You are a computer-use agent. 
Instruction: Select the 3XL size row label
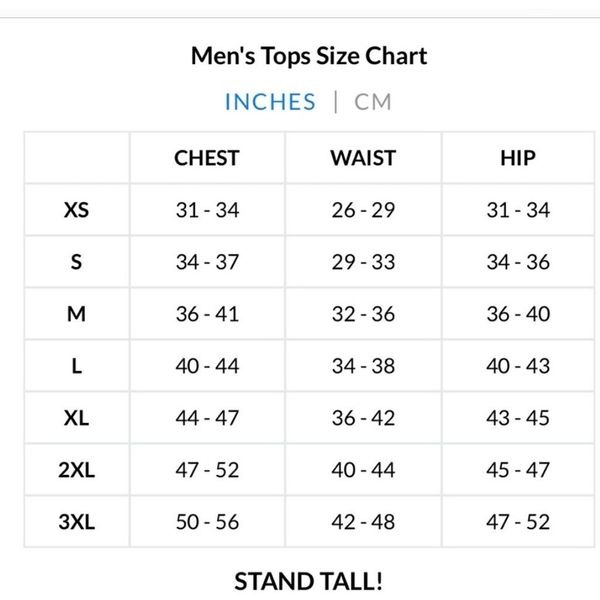[x=77, y=522]
